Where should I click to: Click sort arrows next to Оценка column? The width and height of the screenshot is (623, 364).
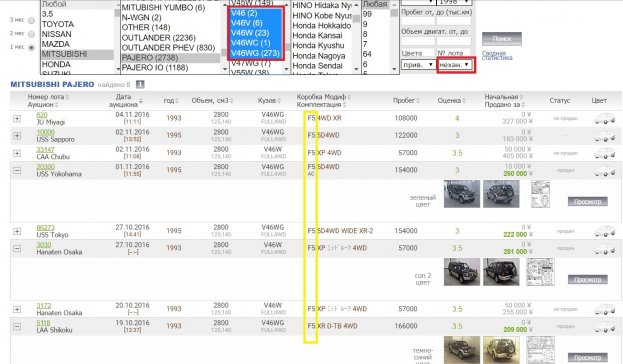[464, 101]
